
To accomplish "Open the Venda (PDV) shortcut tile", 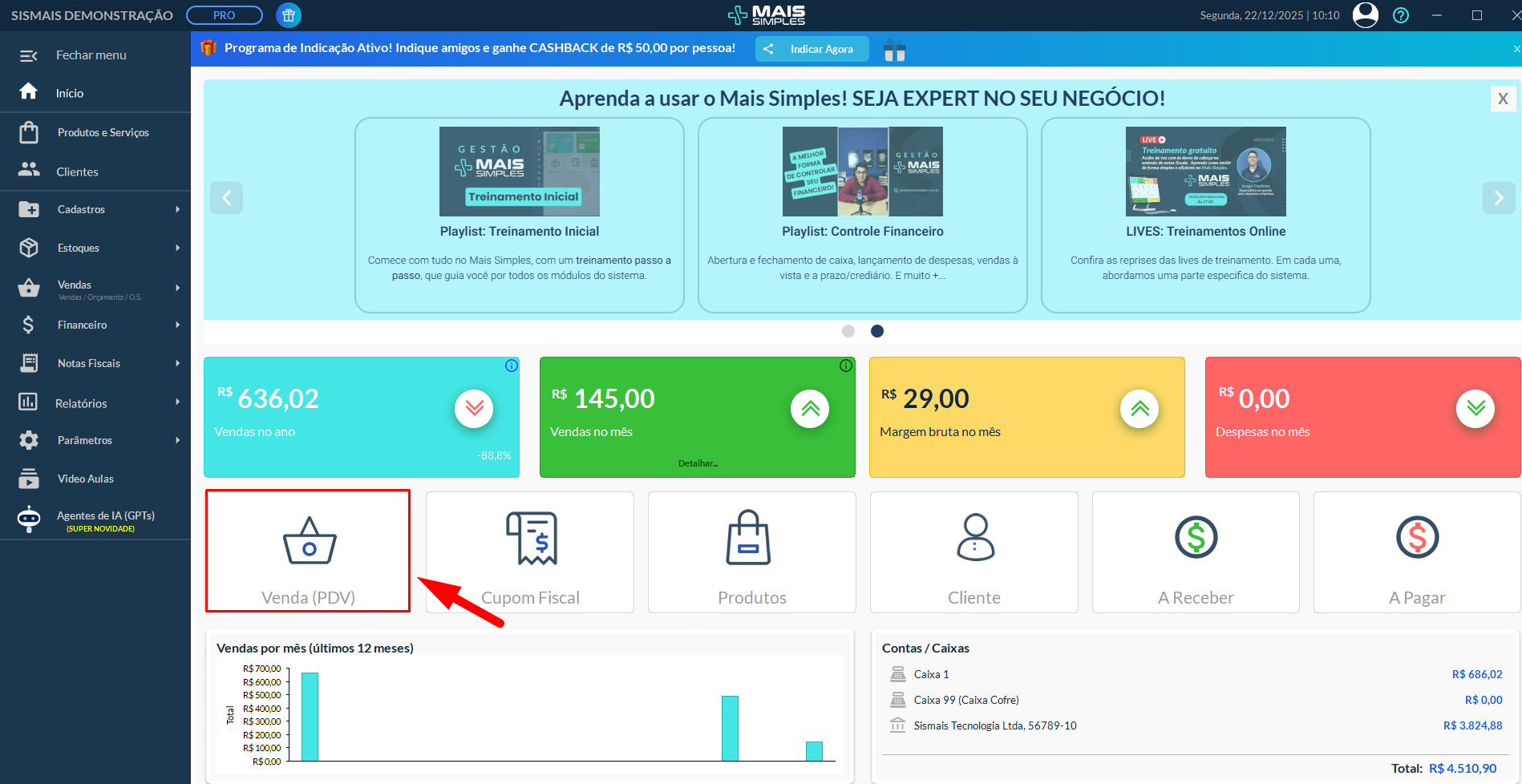I will click(x=308, y=552).
